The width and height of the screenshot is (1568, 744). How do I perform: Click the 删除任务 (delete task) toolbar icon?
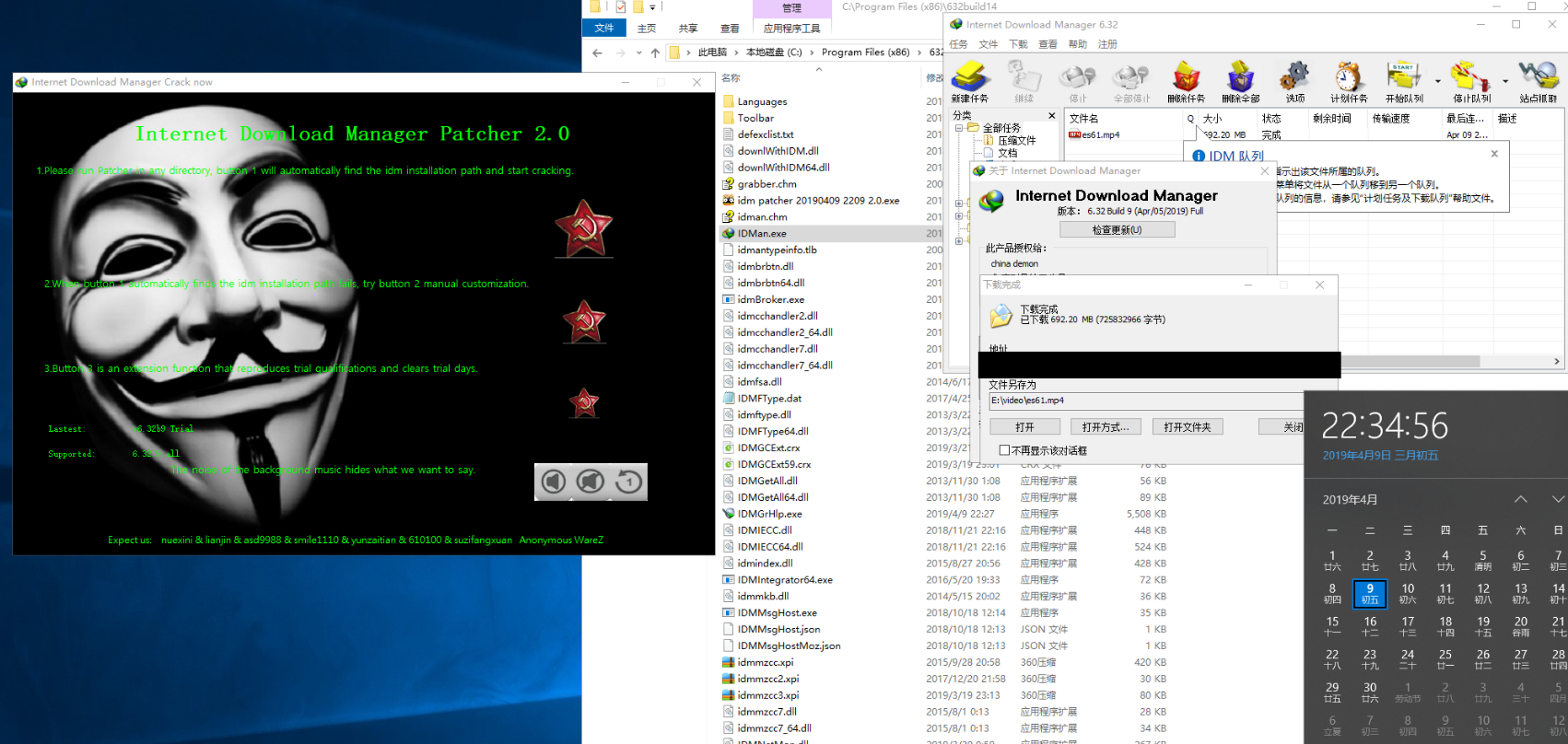[x=1185, y=79]
